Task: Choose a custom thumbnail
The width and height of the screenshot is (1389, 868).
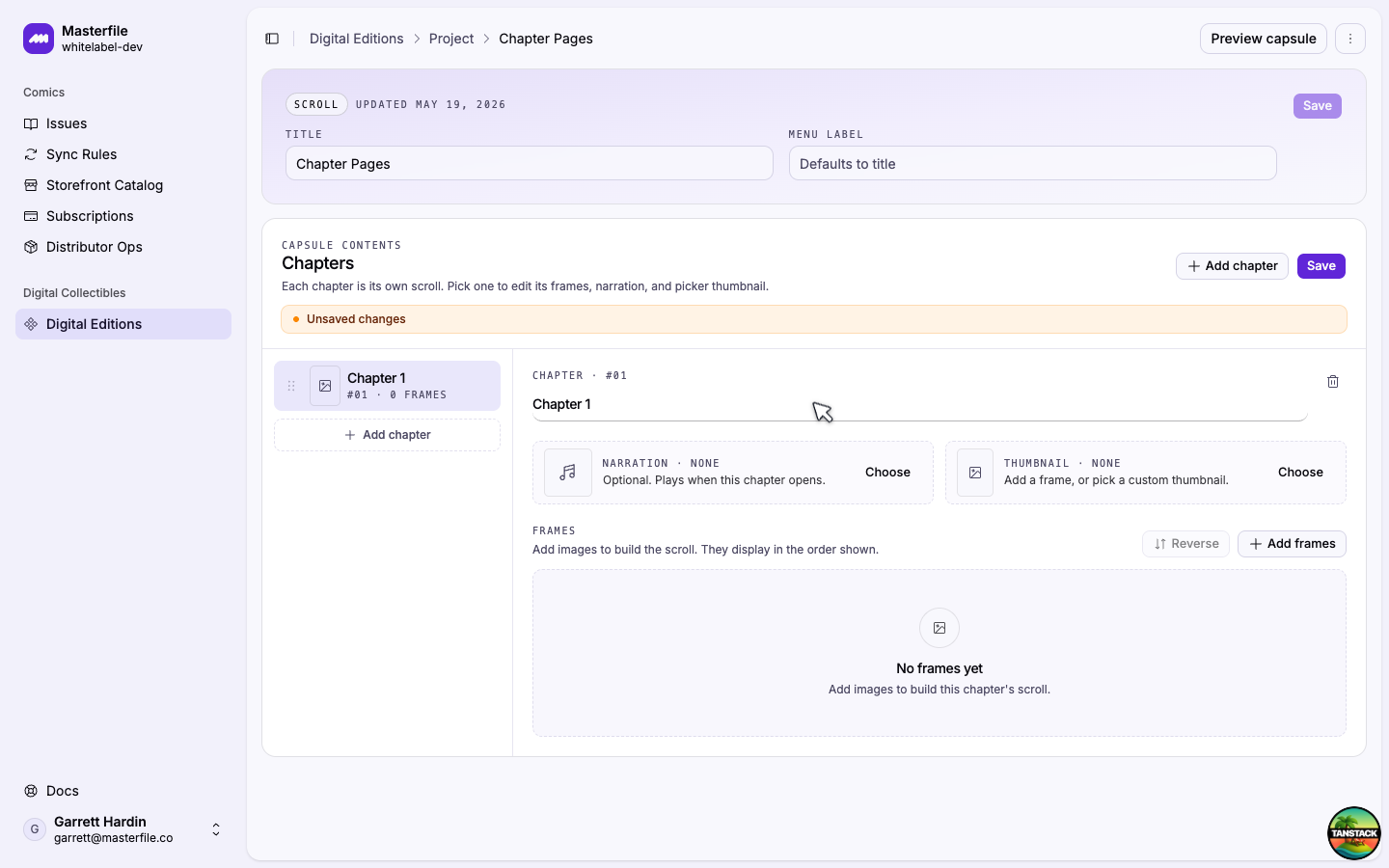Action: [1300, 473]
